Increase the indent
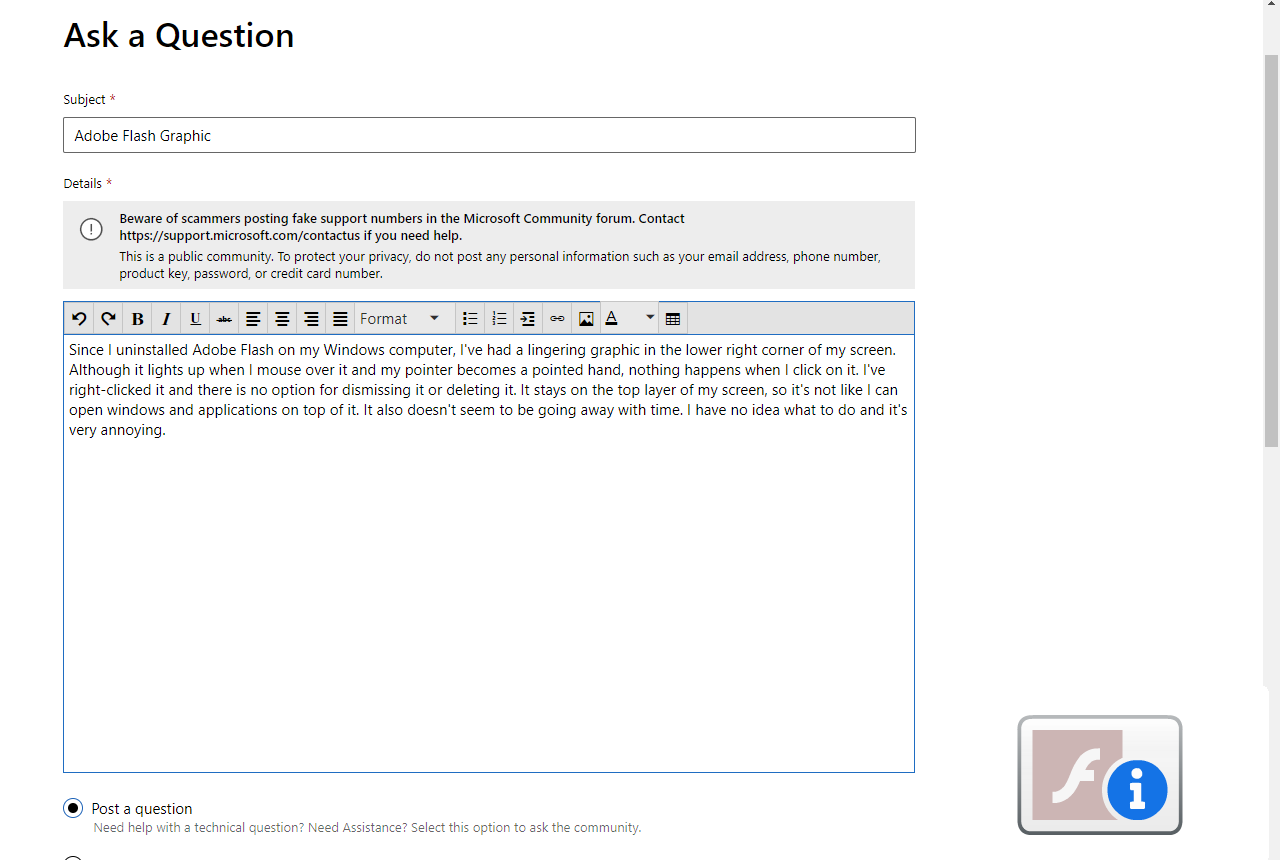Screen dimensions: 1280x860 pyautogui.click(x=528, y=319)
